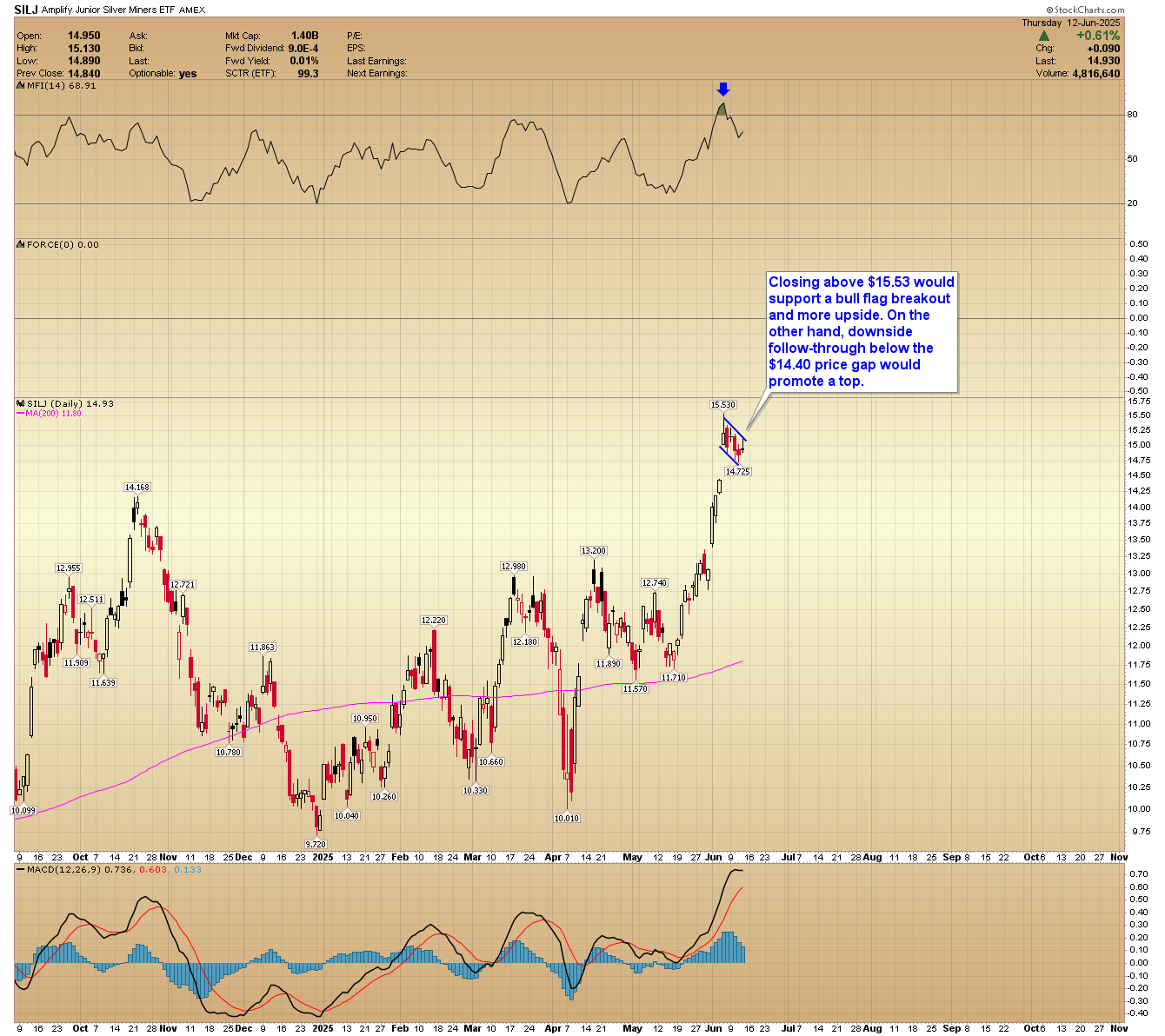Click the green up-triangle price change icon
The height and width of the screenshot is (1036, 1165).
[1043, 37]
